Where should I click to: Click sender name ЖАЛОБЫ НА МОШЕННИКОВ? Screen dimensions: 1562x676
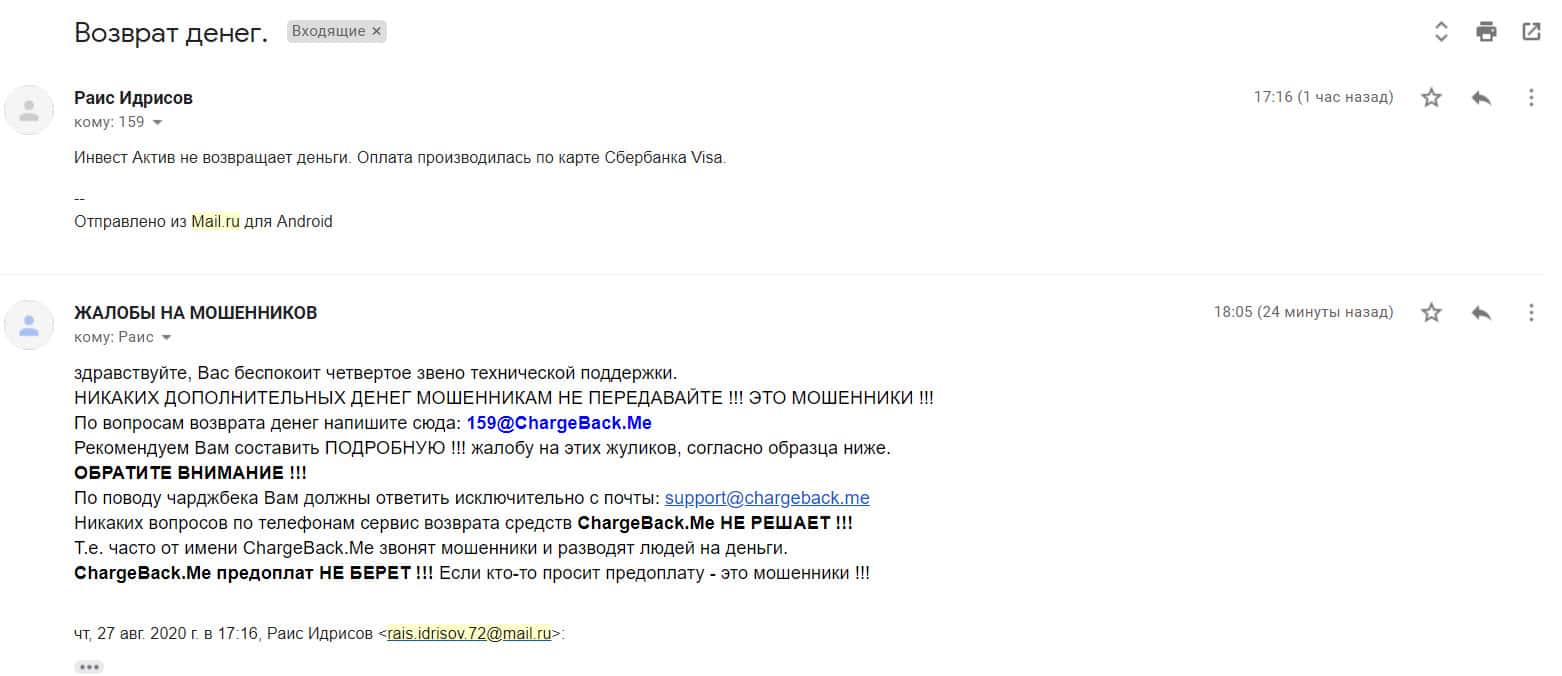pyautogui.click(x=196, y=313)
